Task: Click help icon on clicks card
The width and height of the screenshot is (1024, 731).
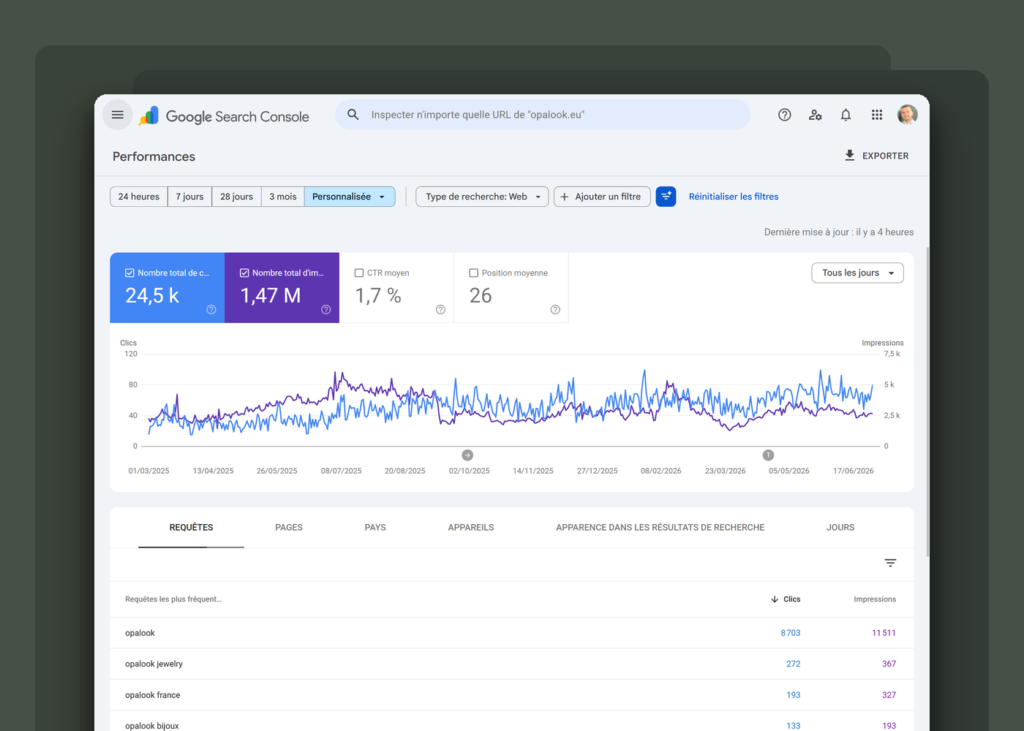Action: coord(211,310)
